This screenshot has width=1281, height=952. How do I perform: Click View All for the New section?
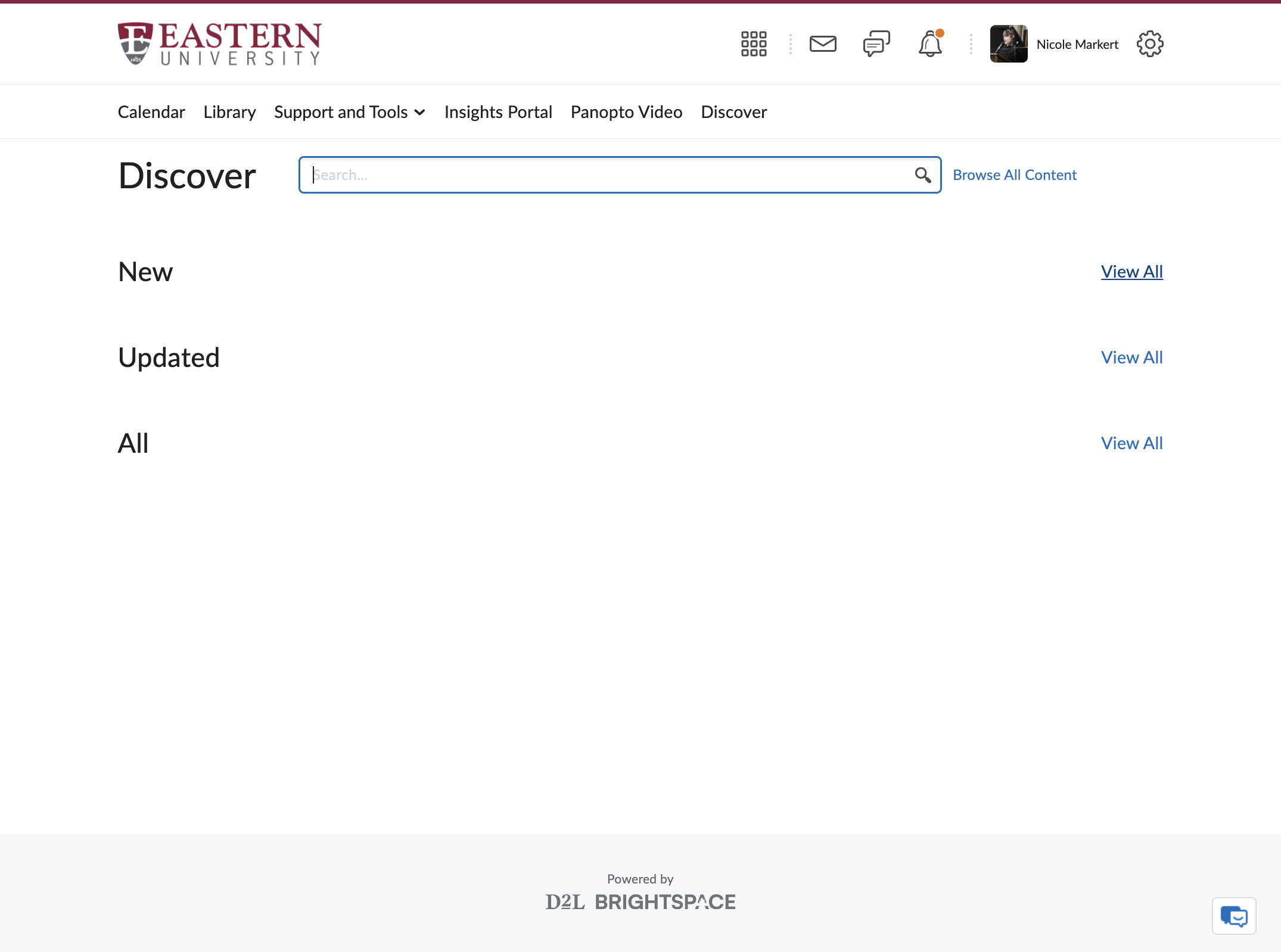tap(1131, 272)
